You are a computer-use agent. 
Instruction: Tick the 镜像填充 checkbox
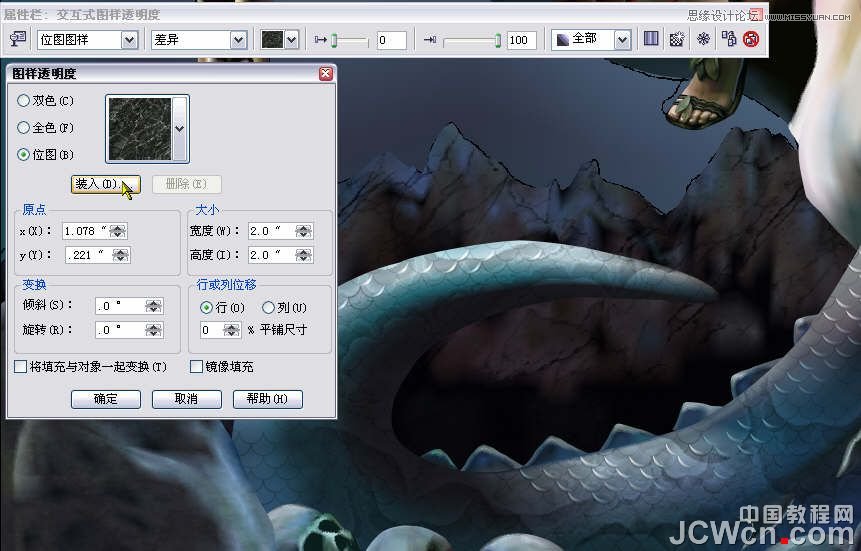coord(196,367)
